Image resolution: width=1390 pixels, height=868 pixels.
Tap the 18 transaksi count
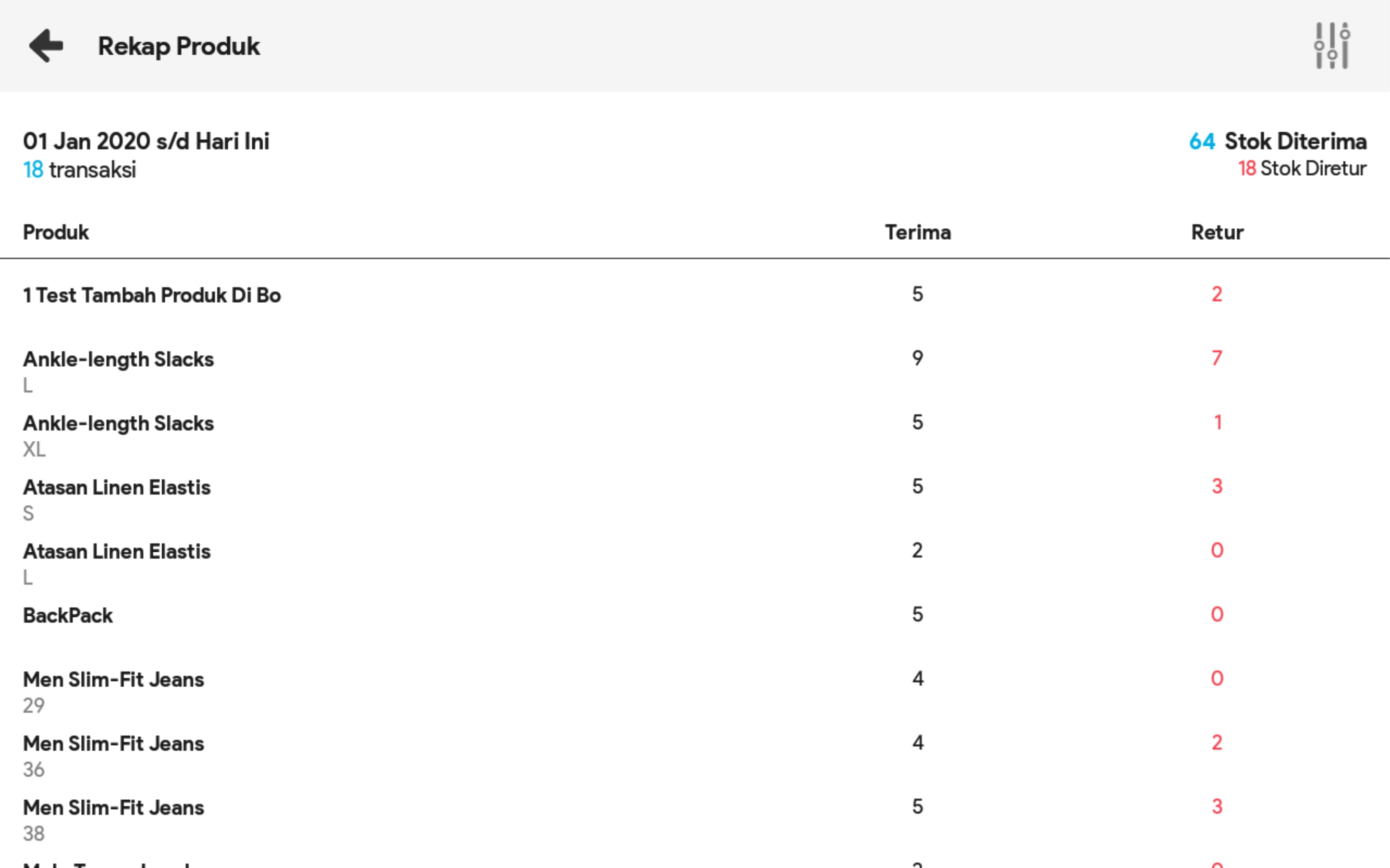(79, 170)
